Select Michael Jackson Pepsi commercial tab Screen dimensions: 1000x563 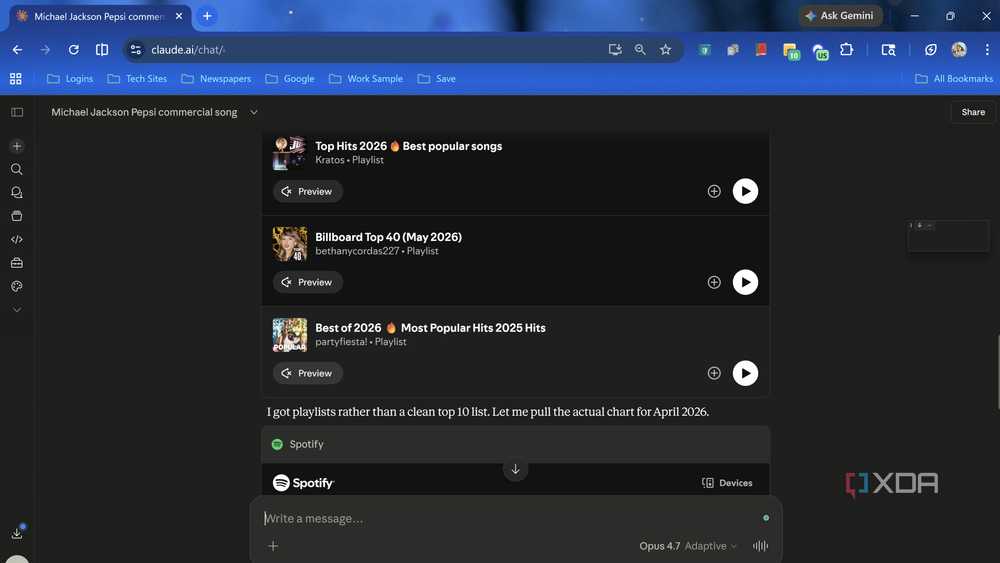tap(99, 16)
